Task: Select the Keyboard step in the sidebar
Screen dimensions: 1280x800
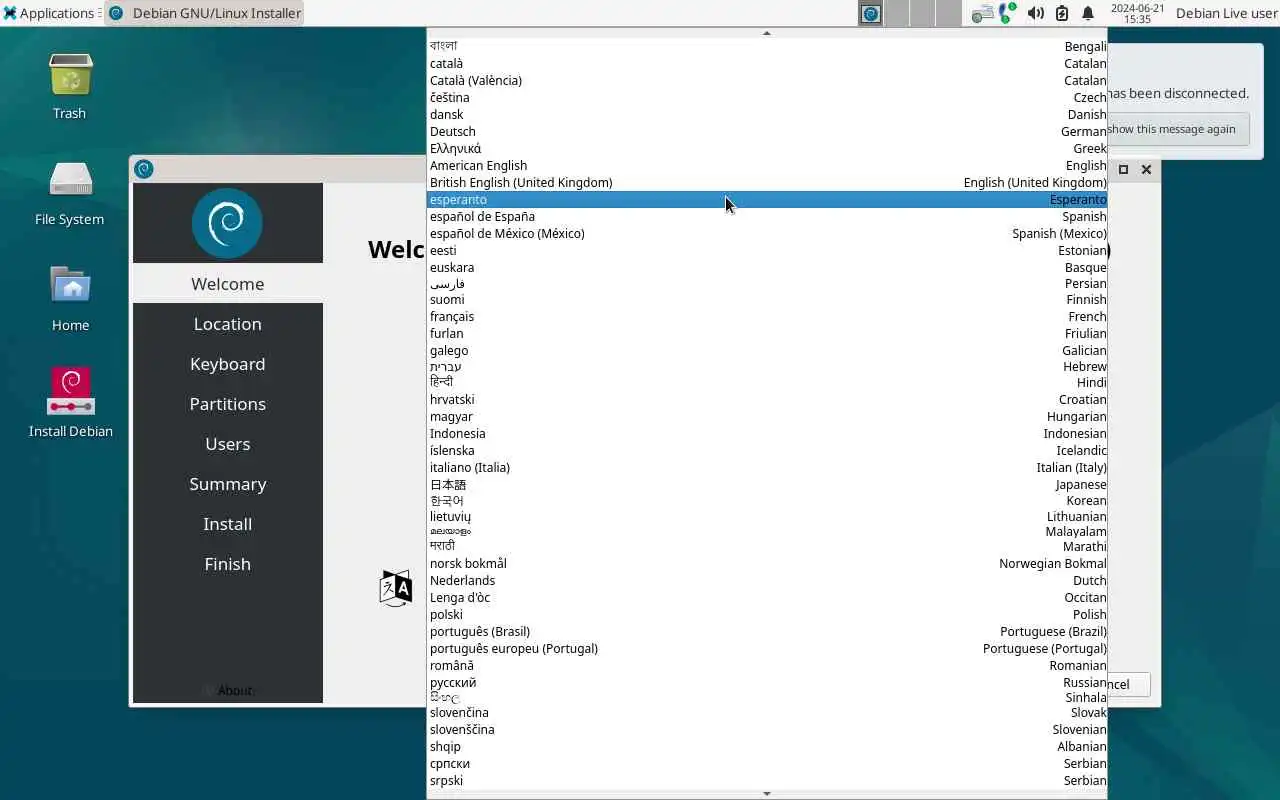Action: coord(228,364)
